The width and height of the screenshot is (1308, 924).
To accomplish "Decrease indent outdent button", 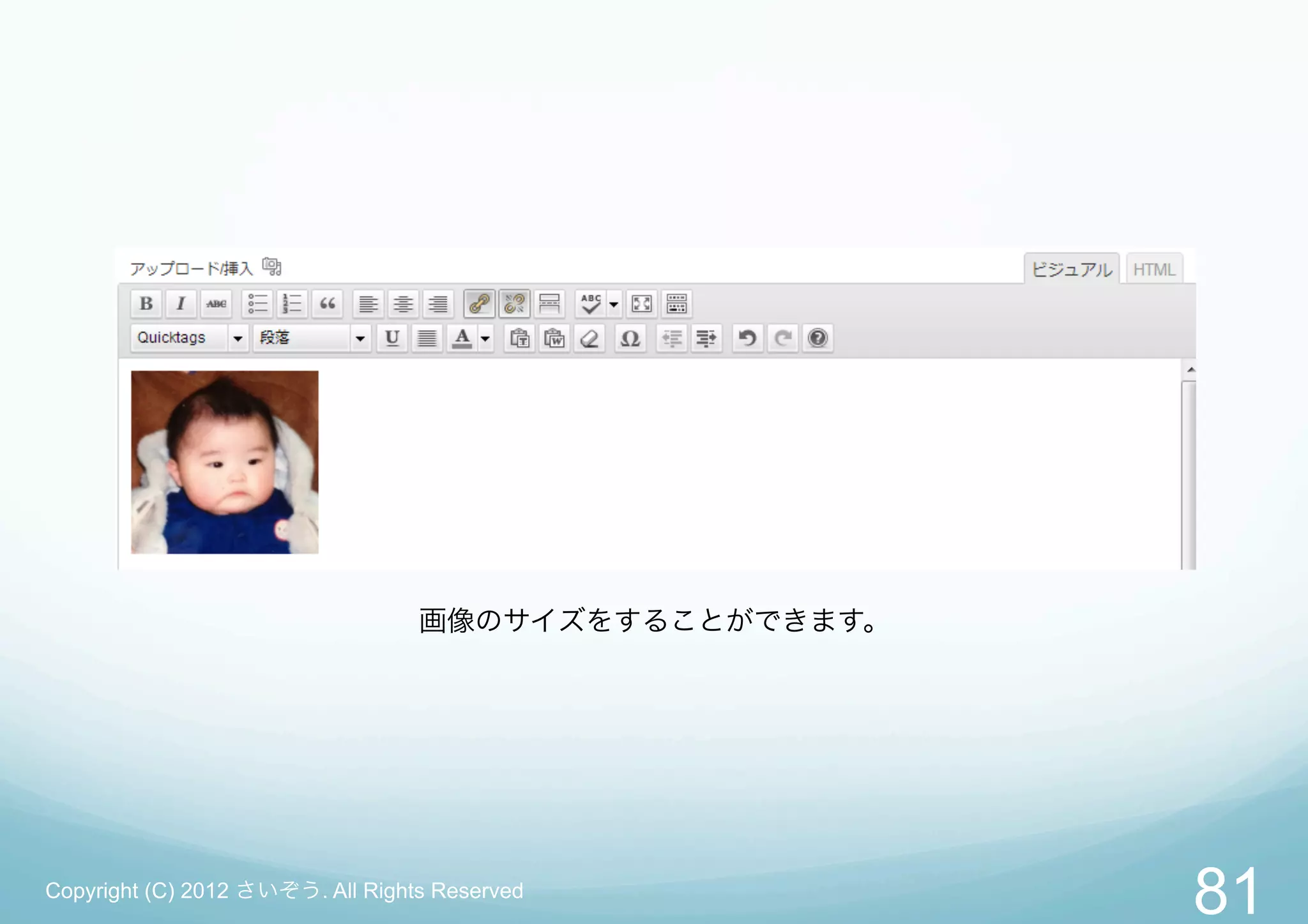I will [672, 338].
